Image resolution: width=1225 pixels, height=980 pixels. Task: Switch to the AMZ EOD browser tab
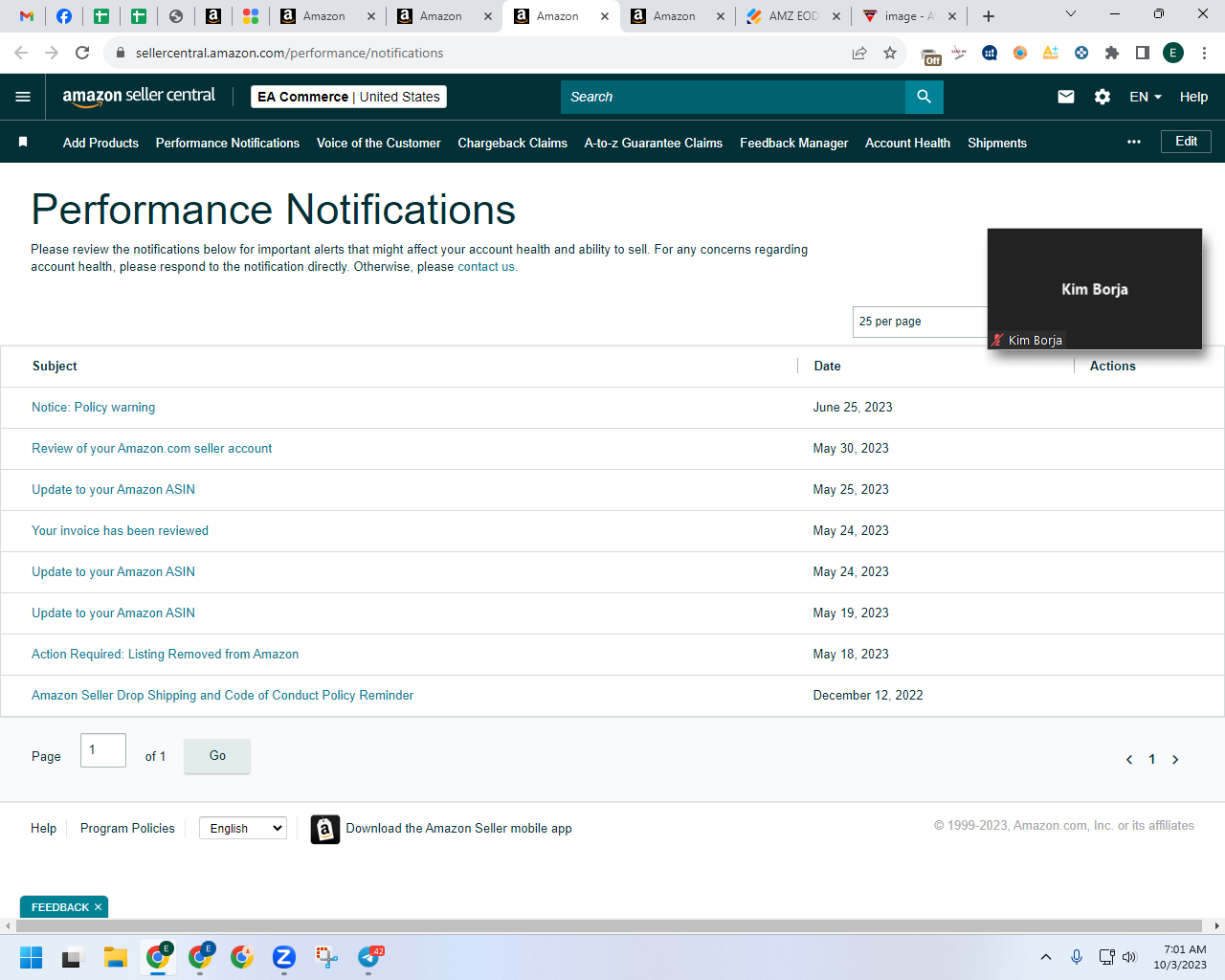pos(793,16)
